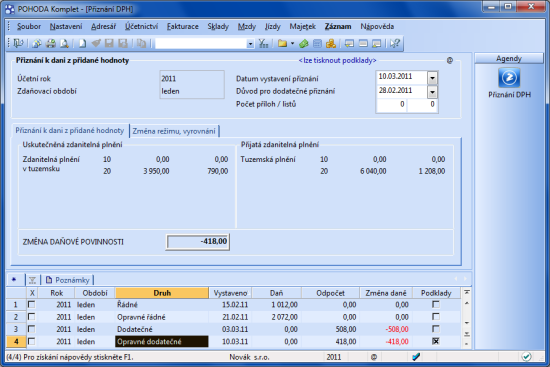
Task: Sort table by Vystaveno column header
Action: pos(230,293)
